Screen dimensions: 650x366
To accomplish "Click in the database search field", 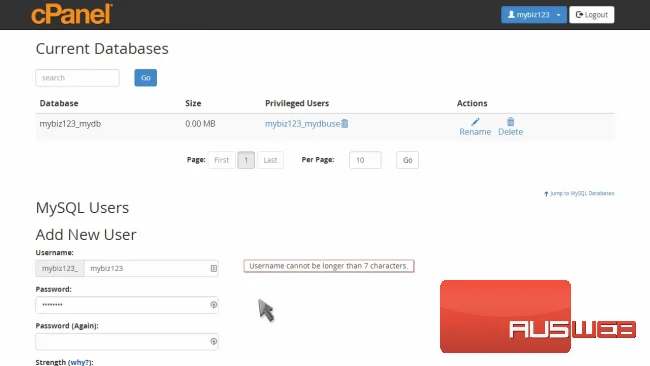I will [x=78, y=78].
